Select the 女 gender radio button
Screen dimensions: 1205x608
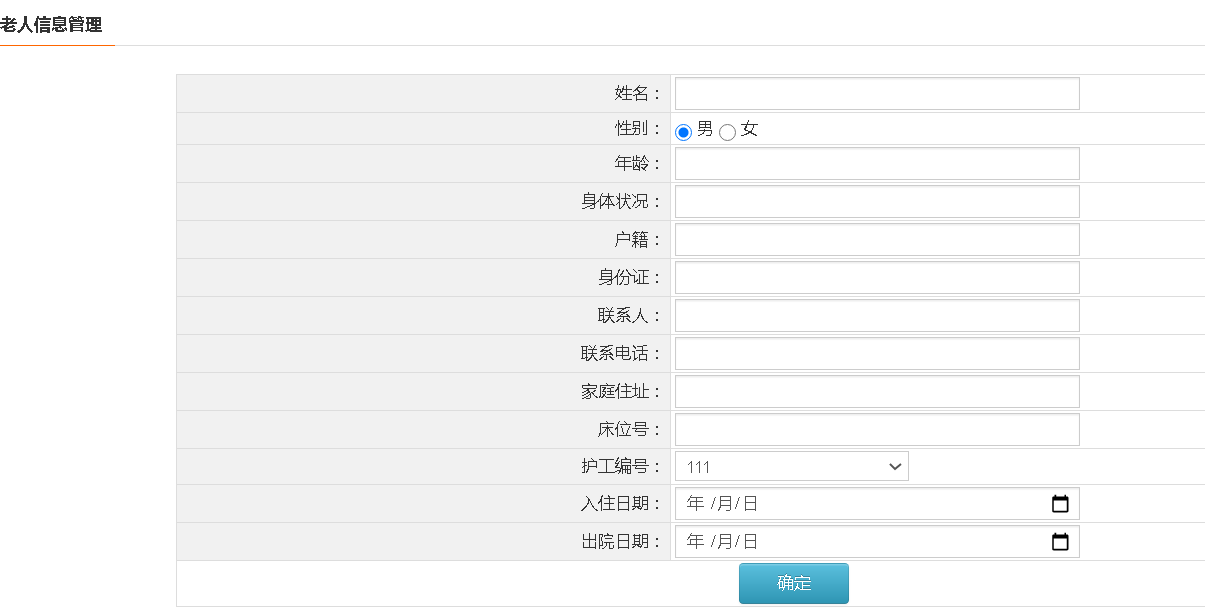728,132
